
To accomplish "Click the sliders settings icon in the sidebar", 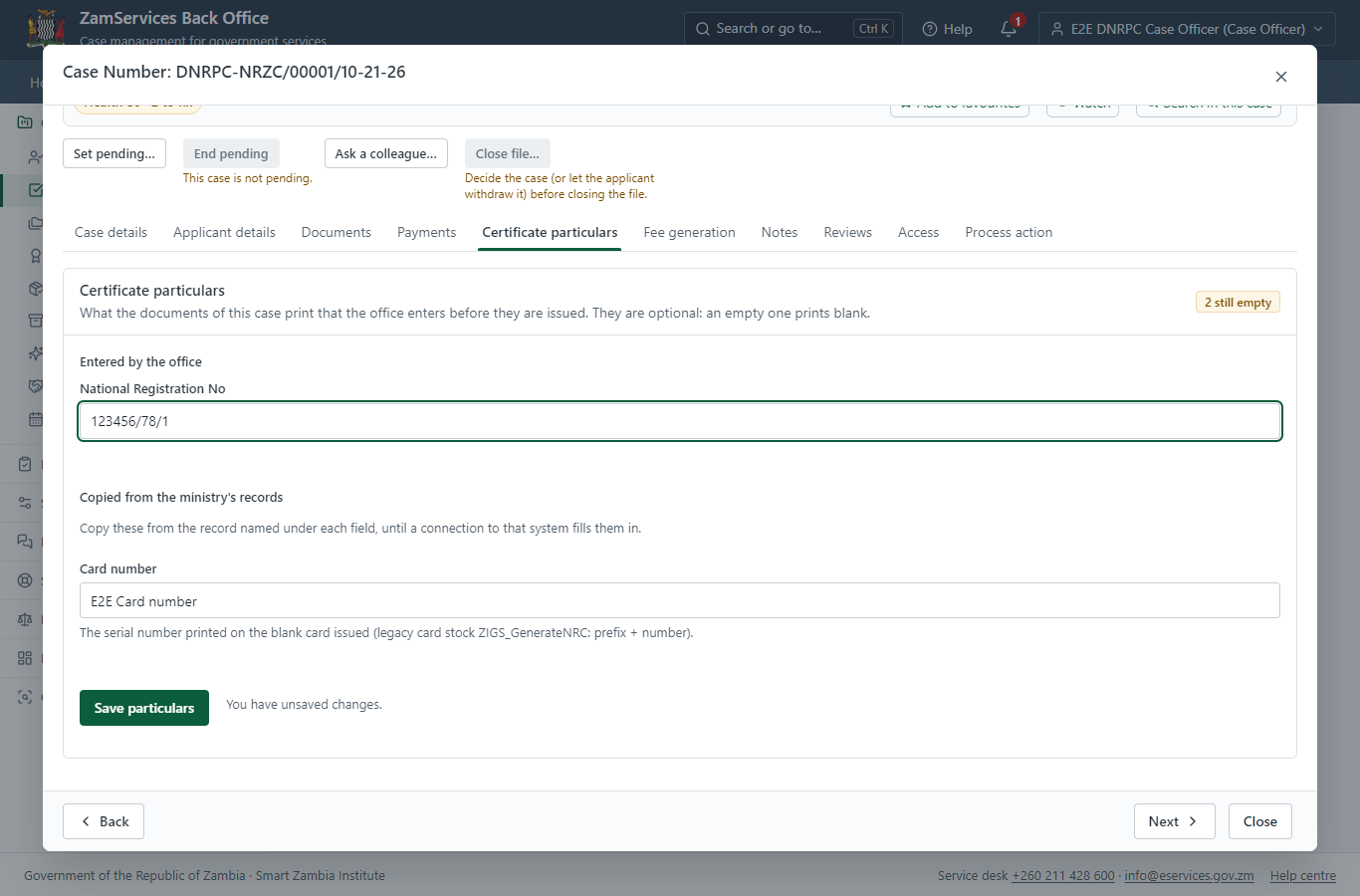I will [x=25, y=503].
